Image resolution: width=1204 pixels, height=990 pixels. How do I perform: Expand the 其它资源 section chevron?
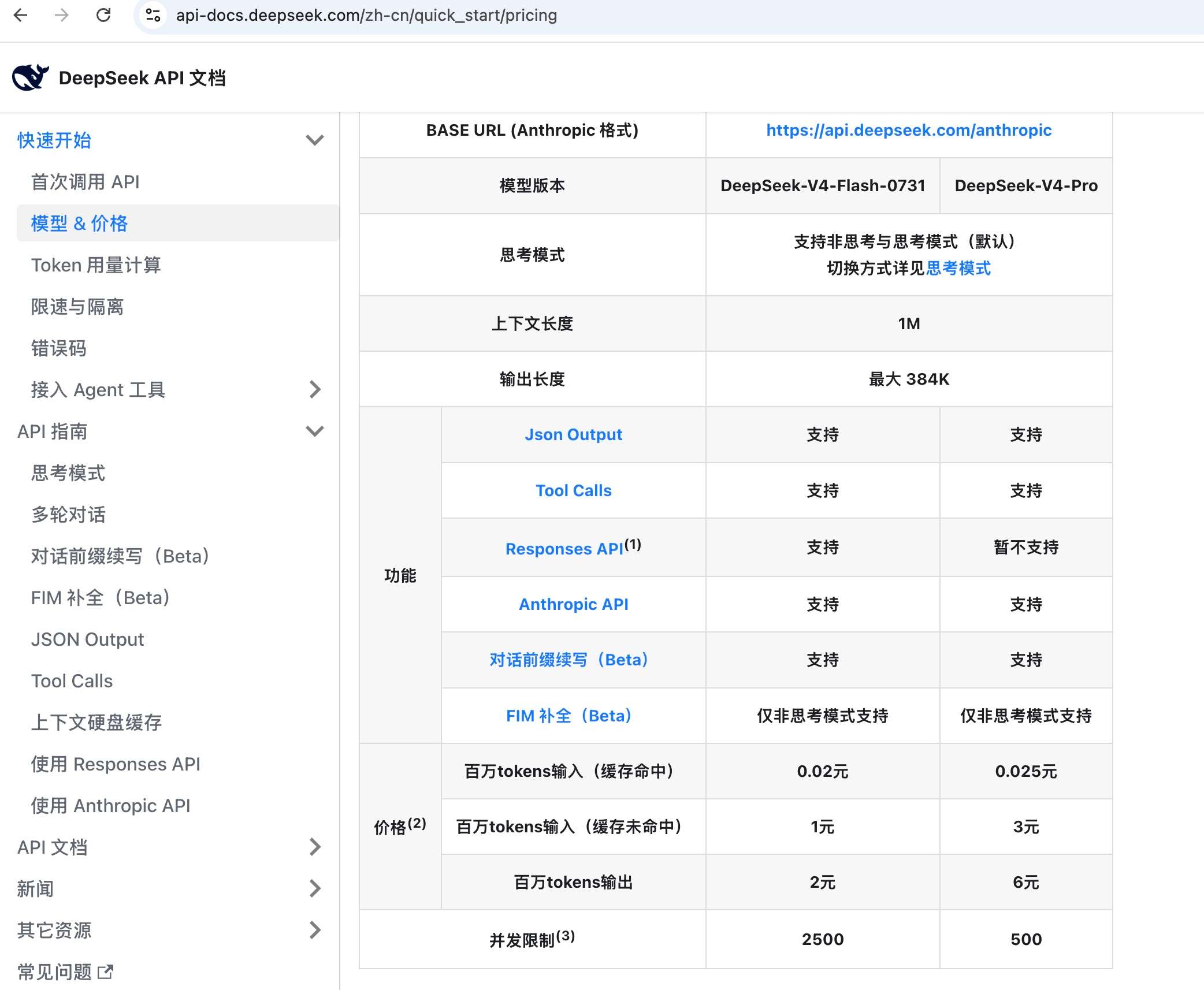coord(314,930)
